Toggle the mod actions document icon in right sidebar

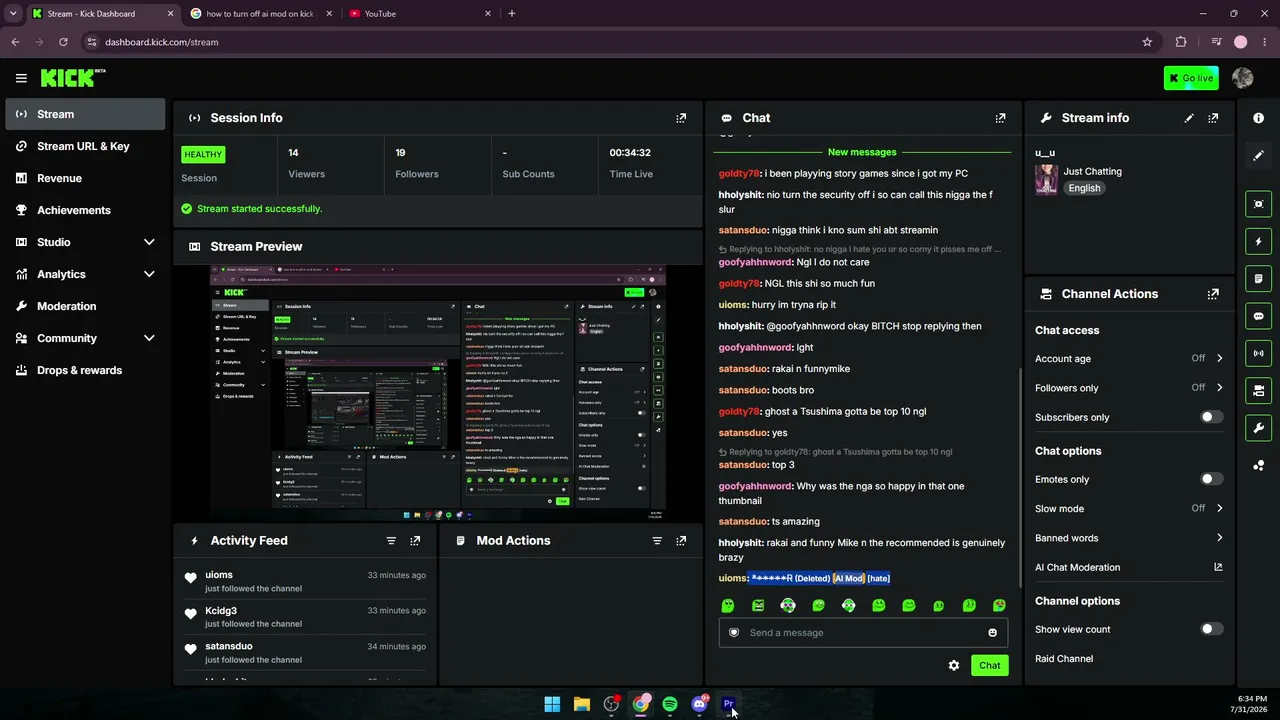[x=1258, y=278]
